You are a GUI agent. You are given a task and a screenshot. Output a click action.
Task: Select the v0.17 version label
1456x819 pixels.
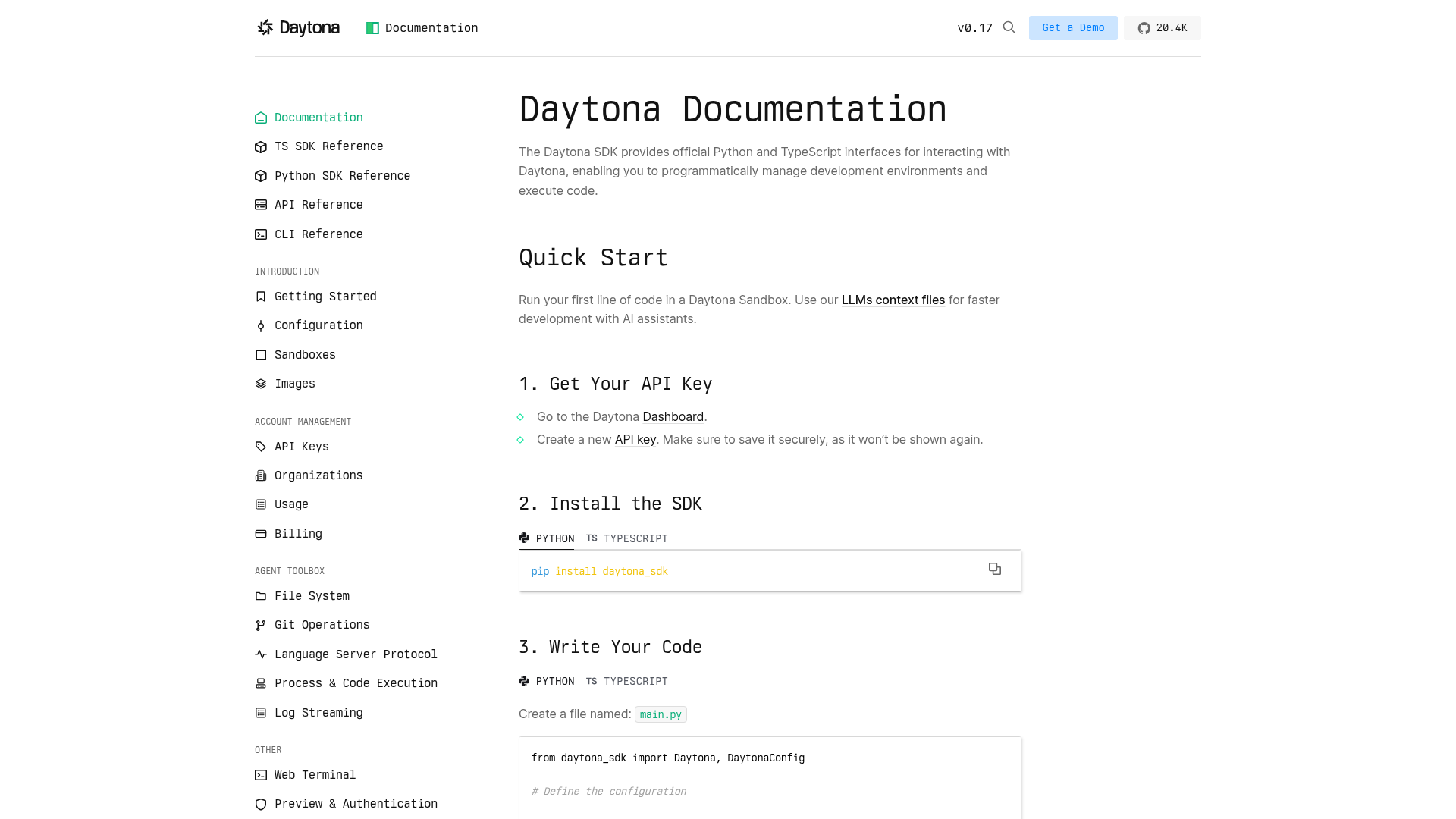point(974,28)
